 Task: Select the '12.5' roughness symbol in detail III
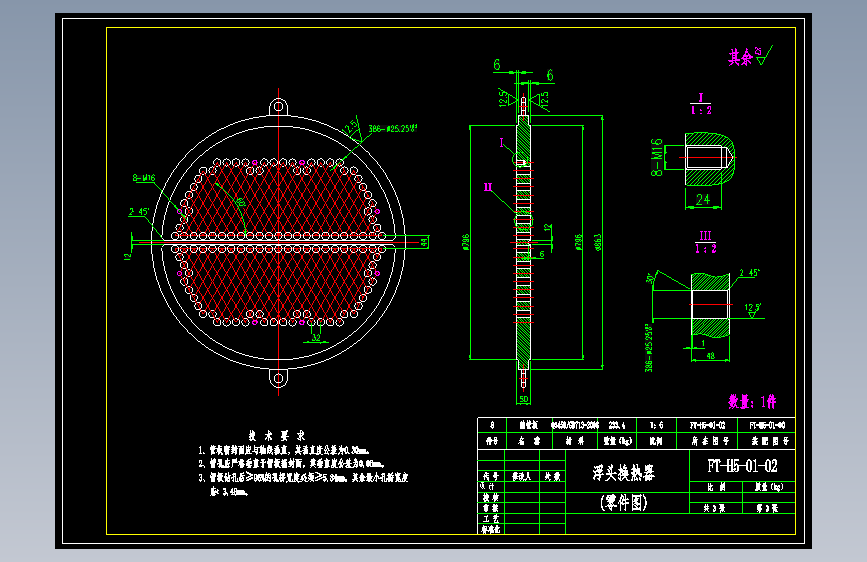(x=752, y=309)
